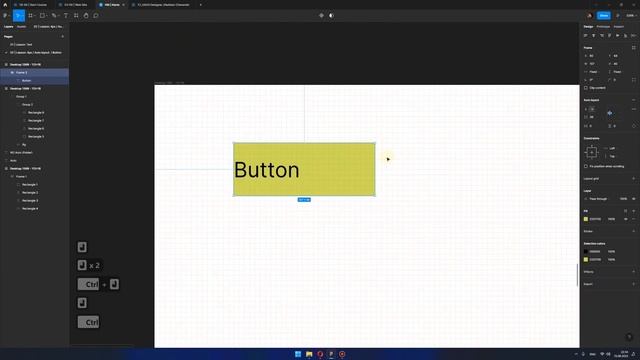Screen dimensions: 640x360
Task: Click align top icon in Design panel
Action: pos(609,36)
